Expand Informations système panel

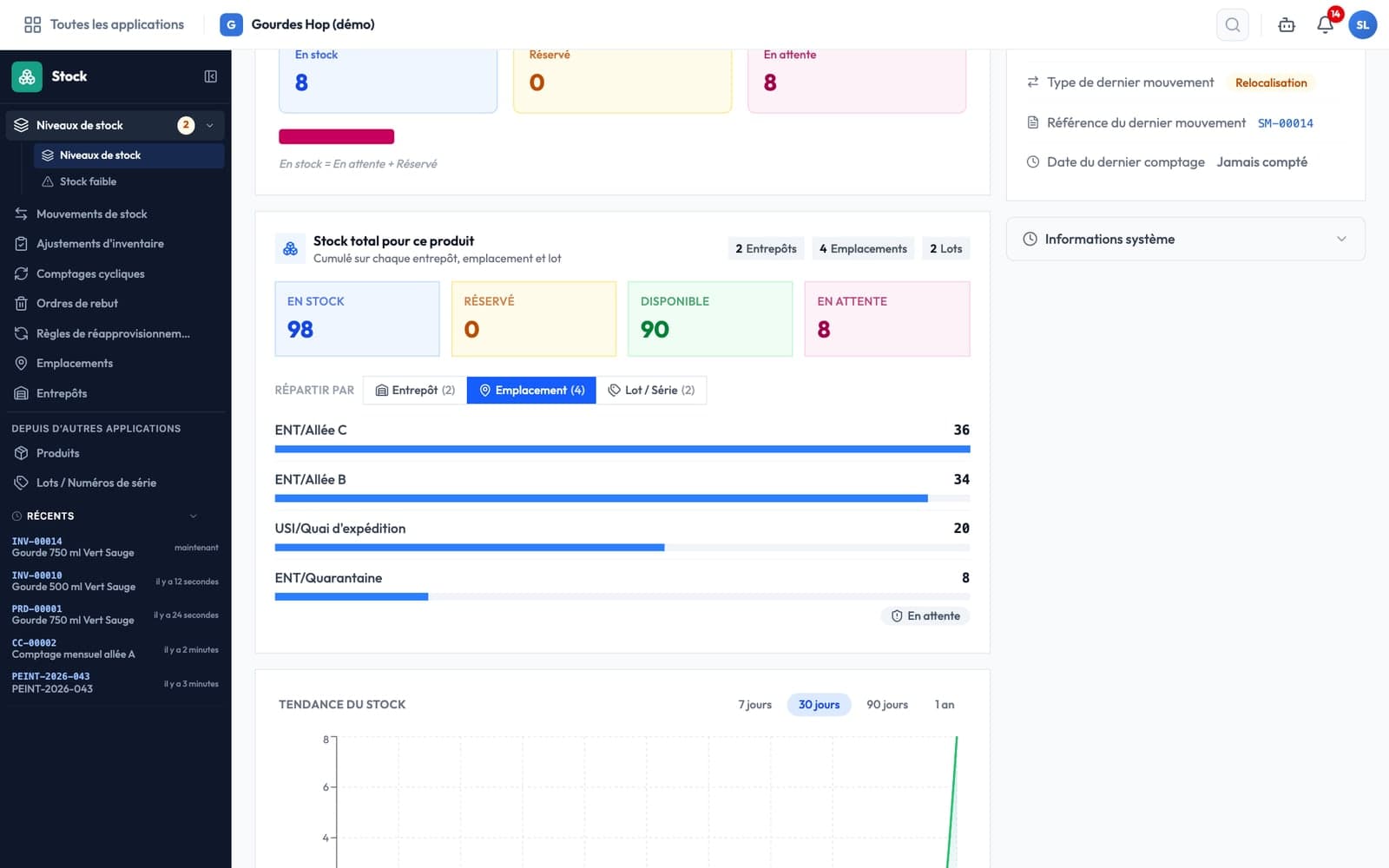tap(1185, 239)
